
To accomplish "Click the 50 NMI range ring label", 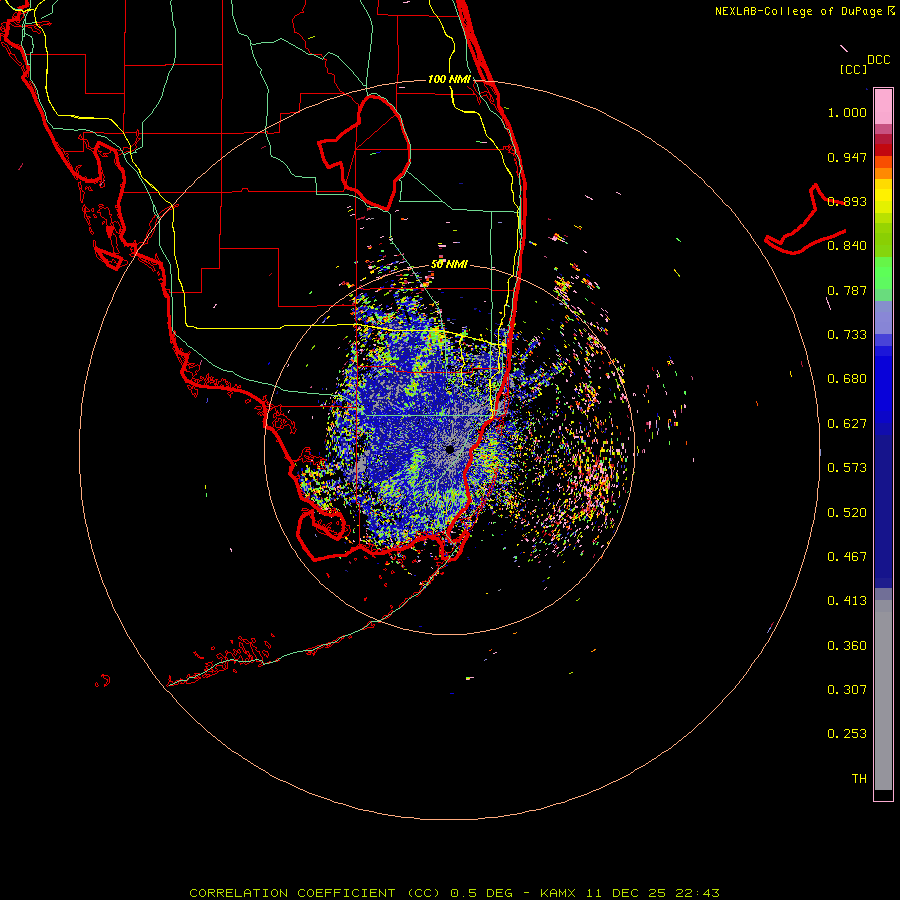I will click(x=449, y=265).
